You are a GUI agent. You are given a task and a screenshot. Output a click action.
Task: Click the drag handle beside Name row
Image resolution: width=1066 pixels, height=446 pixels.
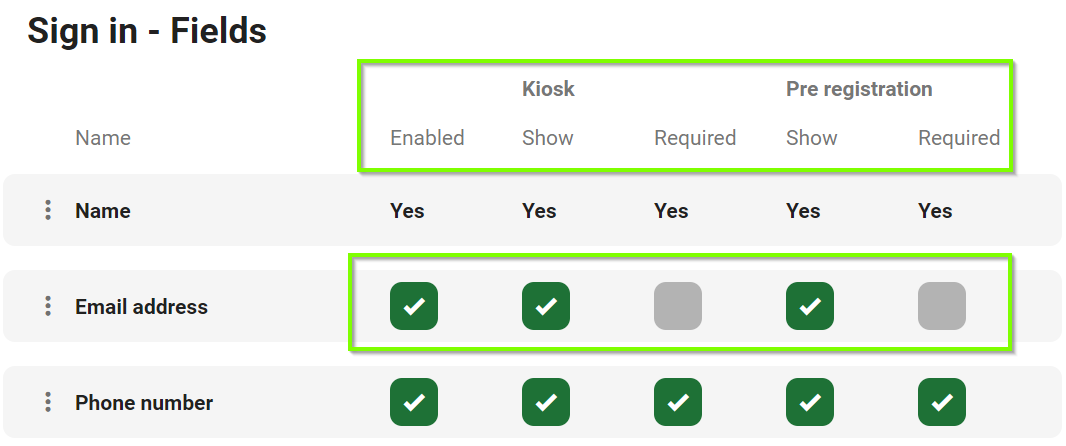coord(48,211)
